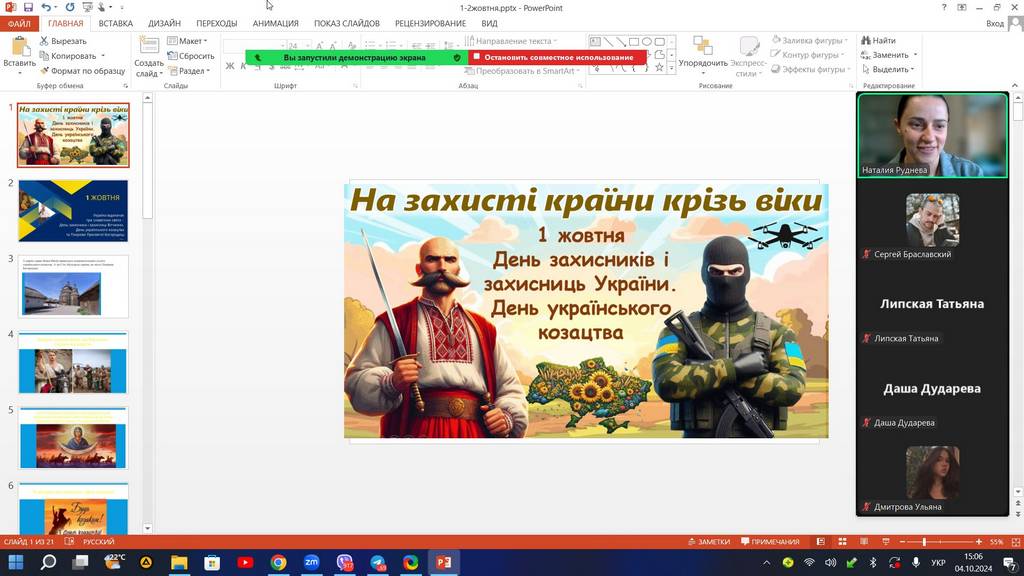
Task: Open Arrange (Упорядочить) dropdown
Action: 703,56
